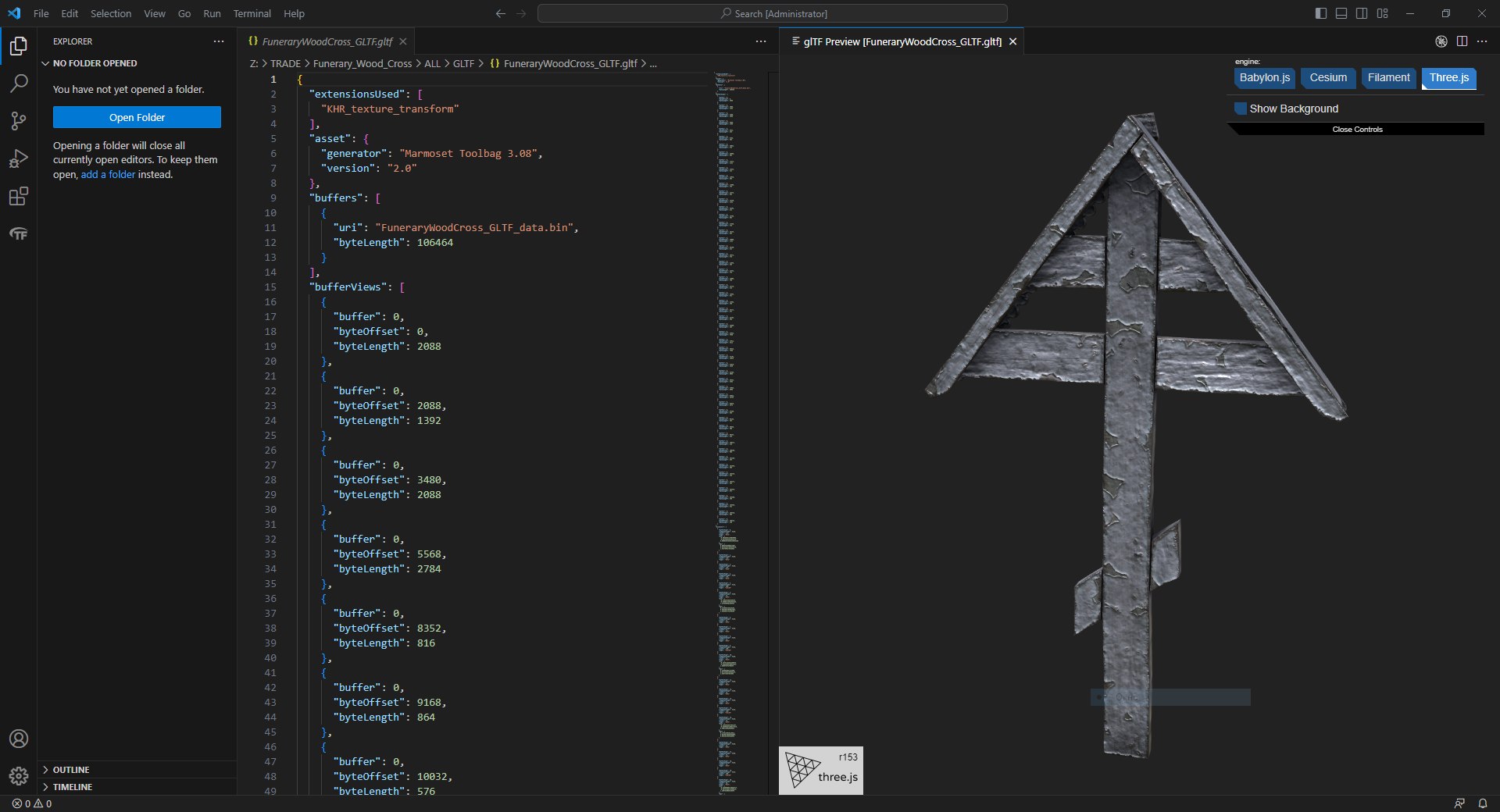
Task: Open the Extensions view
Action: (19, 196)
